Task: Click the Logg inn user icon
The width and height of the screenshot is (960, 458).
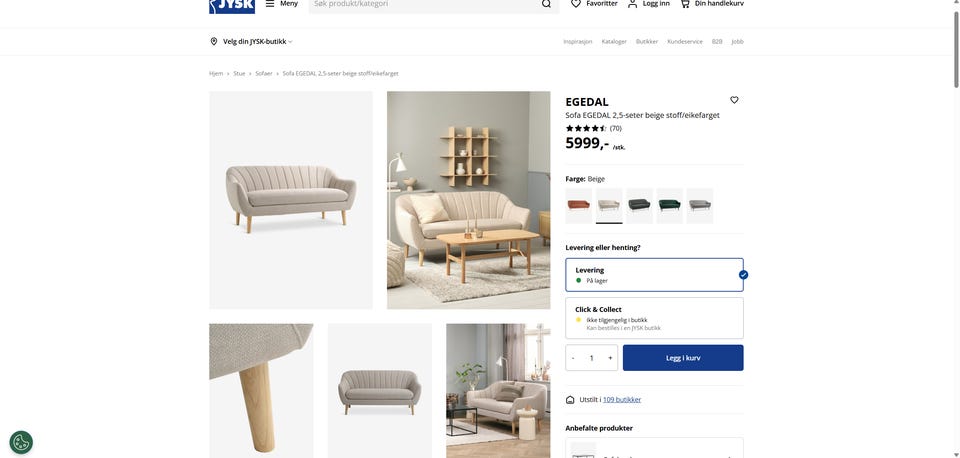Action: [632, 4]
